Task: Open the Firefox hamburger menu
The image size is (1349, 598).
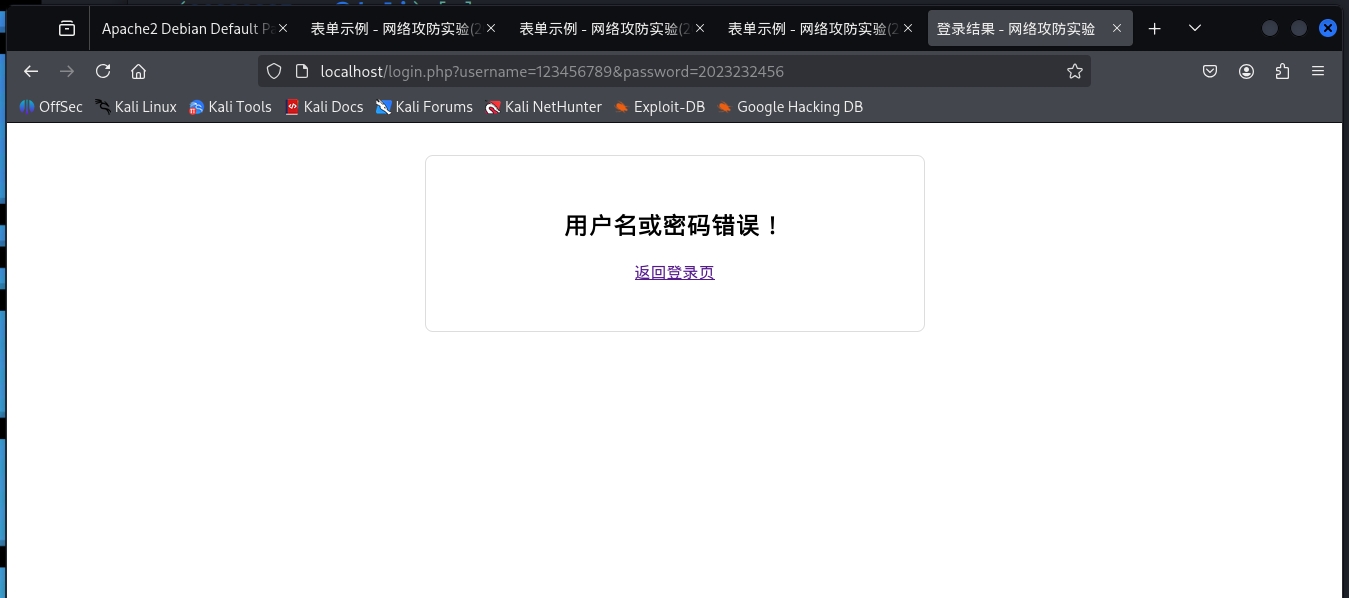Action: [1318, 71]
